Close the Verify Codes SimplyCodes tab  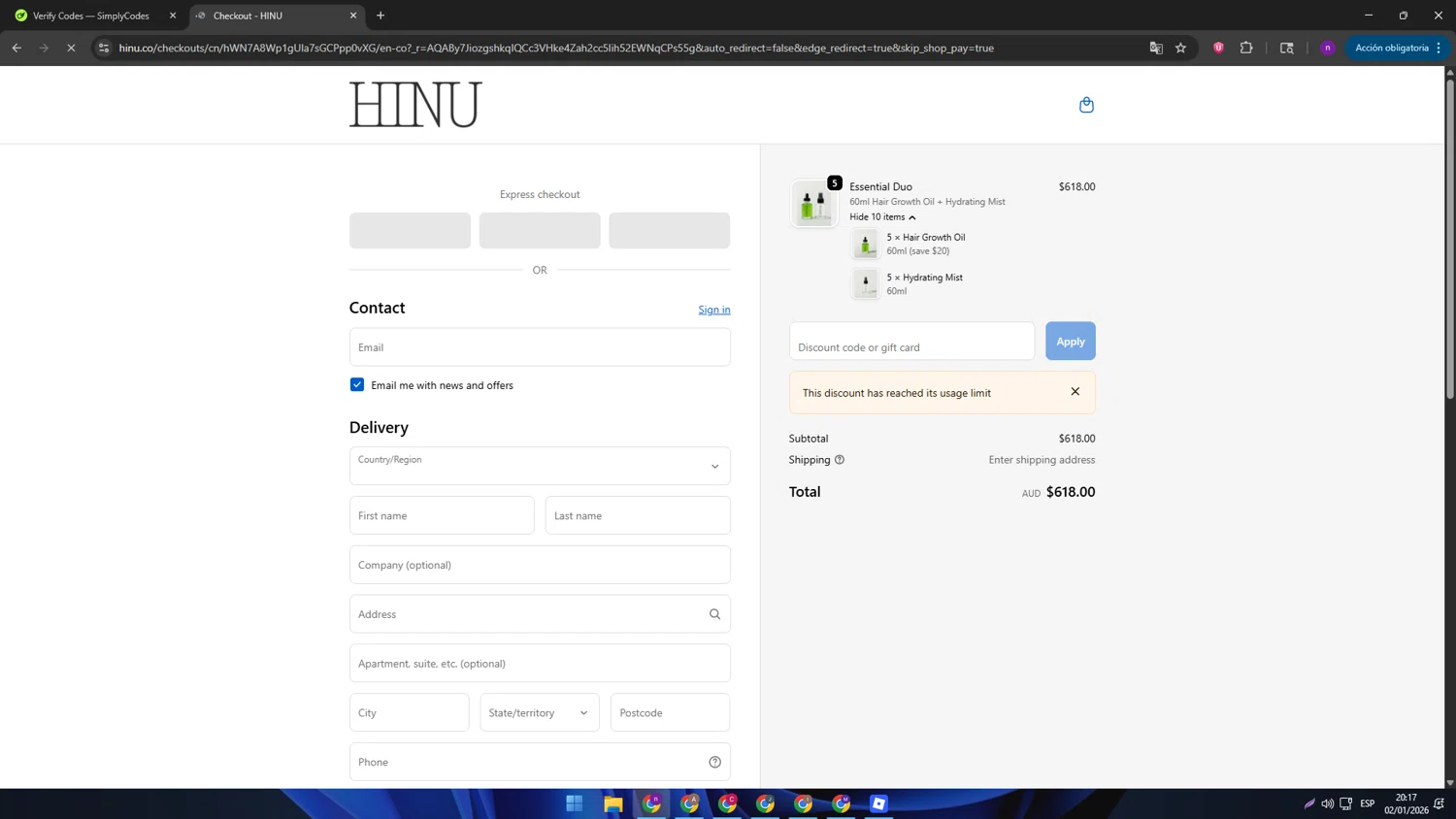coord(173,16)
